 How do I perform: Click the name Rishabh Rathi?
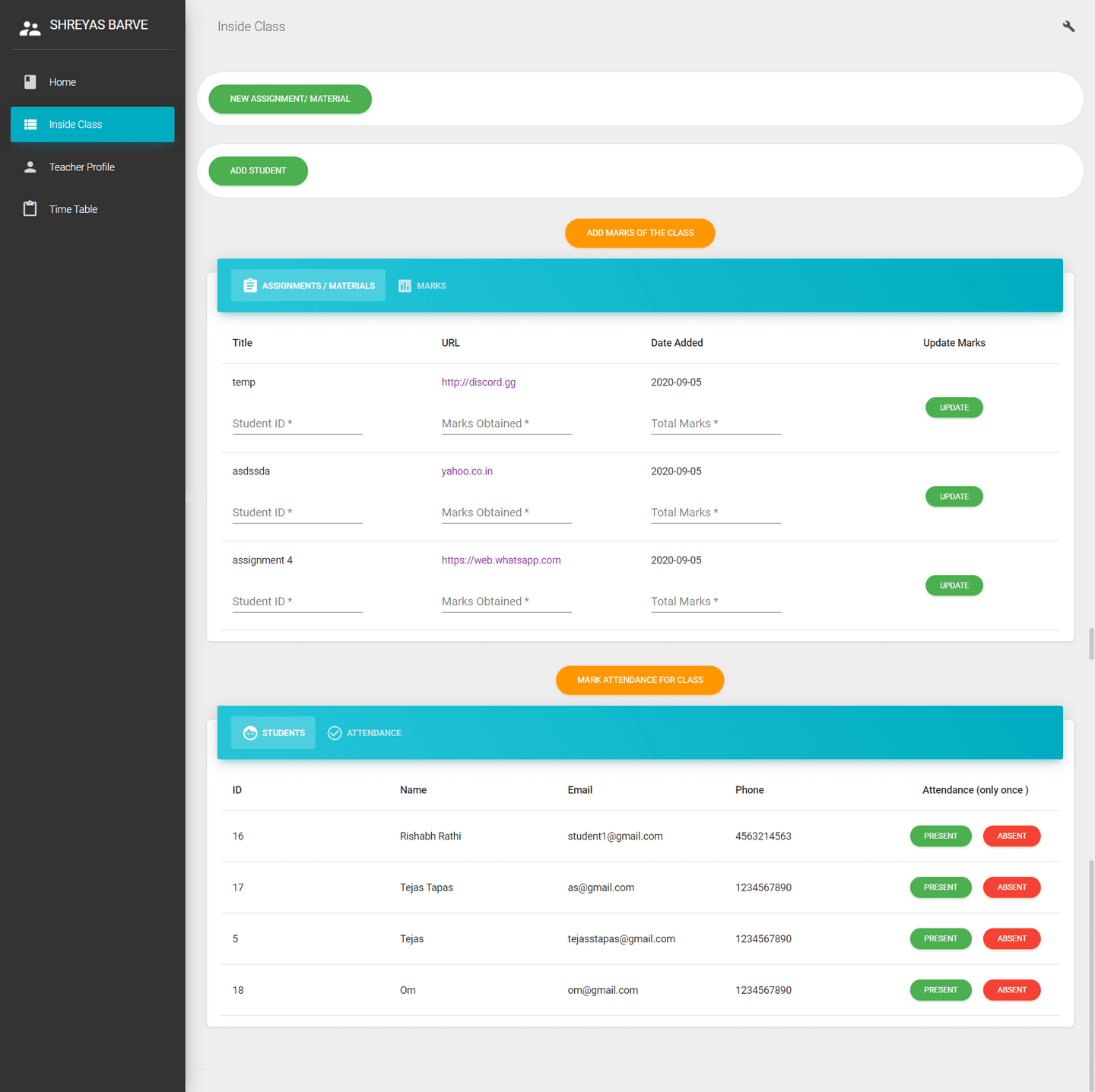coord(430,836)
